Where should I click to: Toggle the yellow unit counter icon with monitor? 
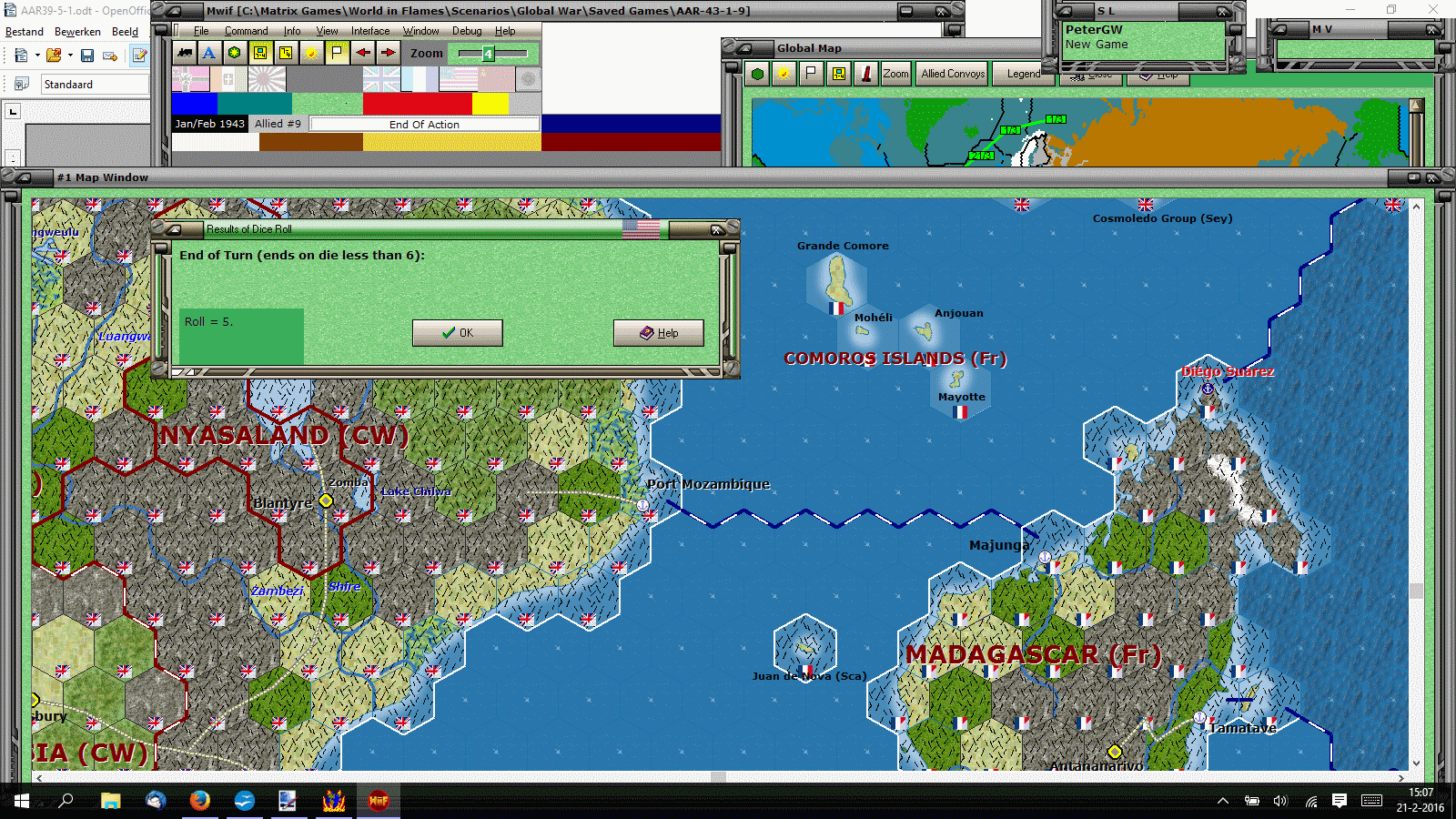click(260, 53)
